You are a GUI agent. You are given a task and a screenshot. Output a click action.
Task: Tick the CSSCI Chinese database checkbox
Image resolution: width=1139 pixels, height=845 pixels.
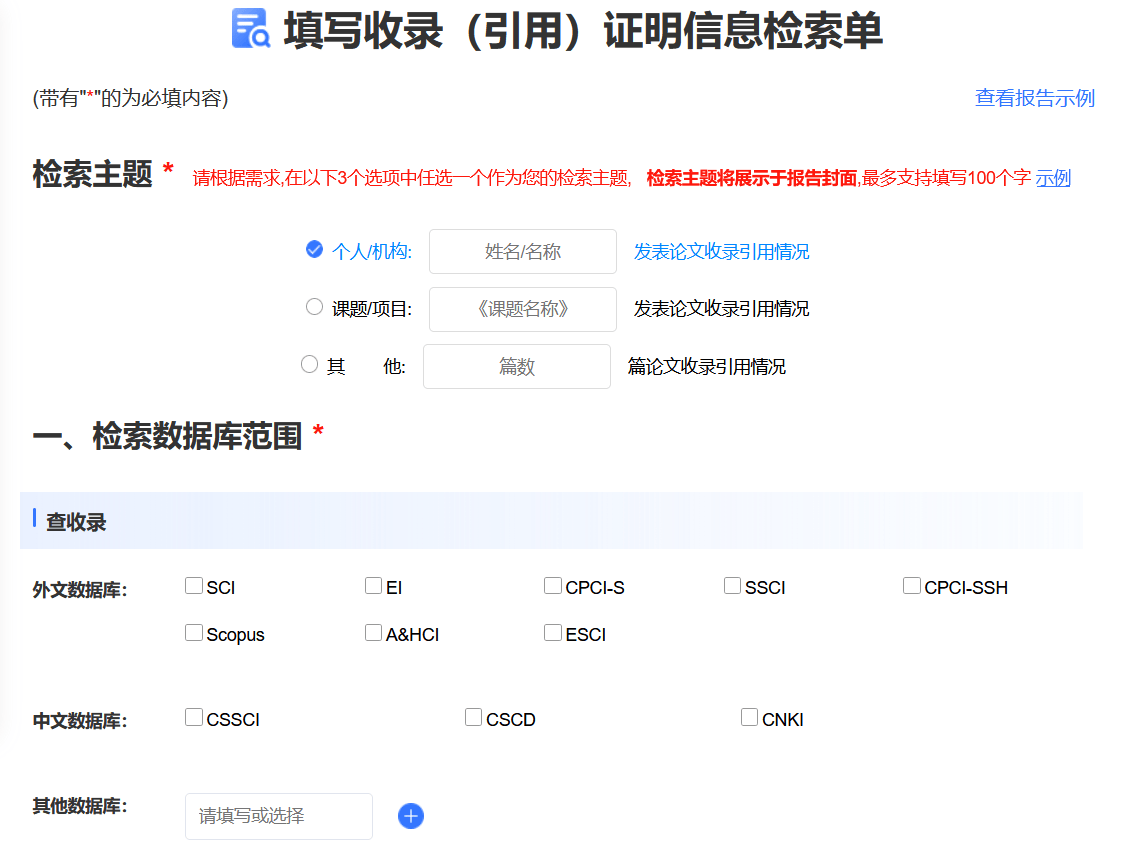point(193,716)
